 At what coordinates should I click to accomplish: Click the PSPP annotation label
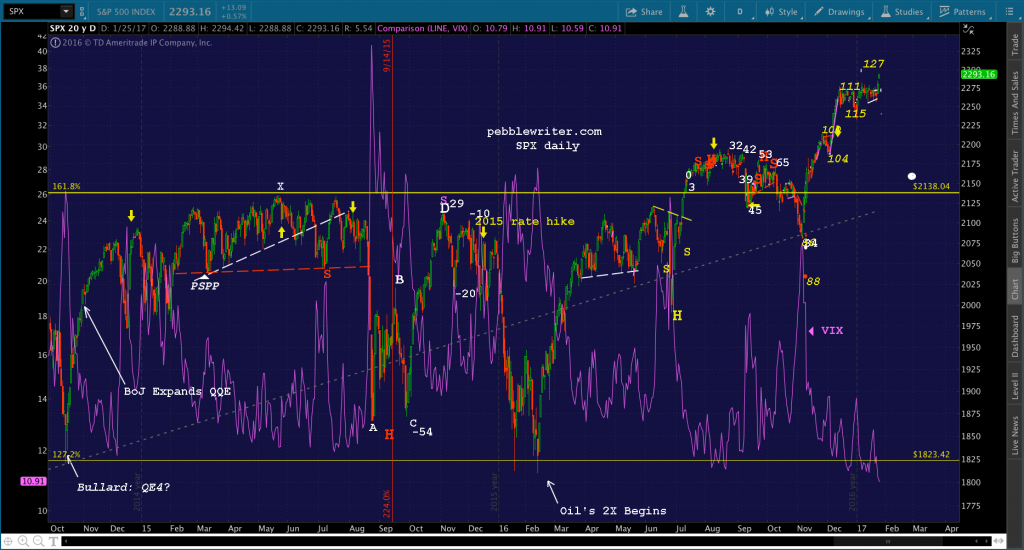point(205,285)
